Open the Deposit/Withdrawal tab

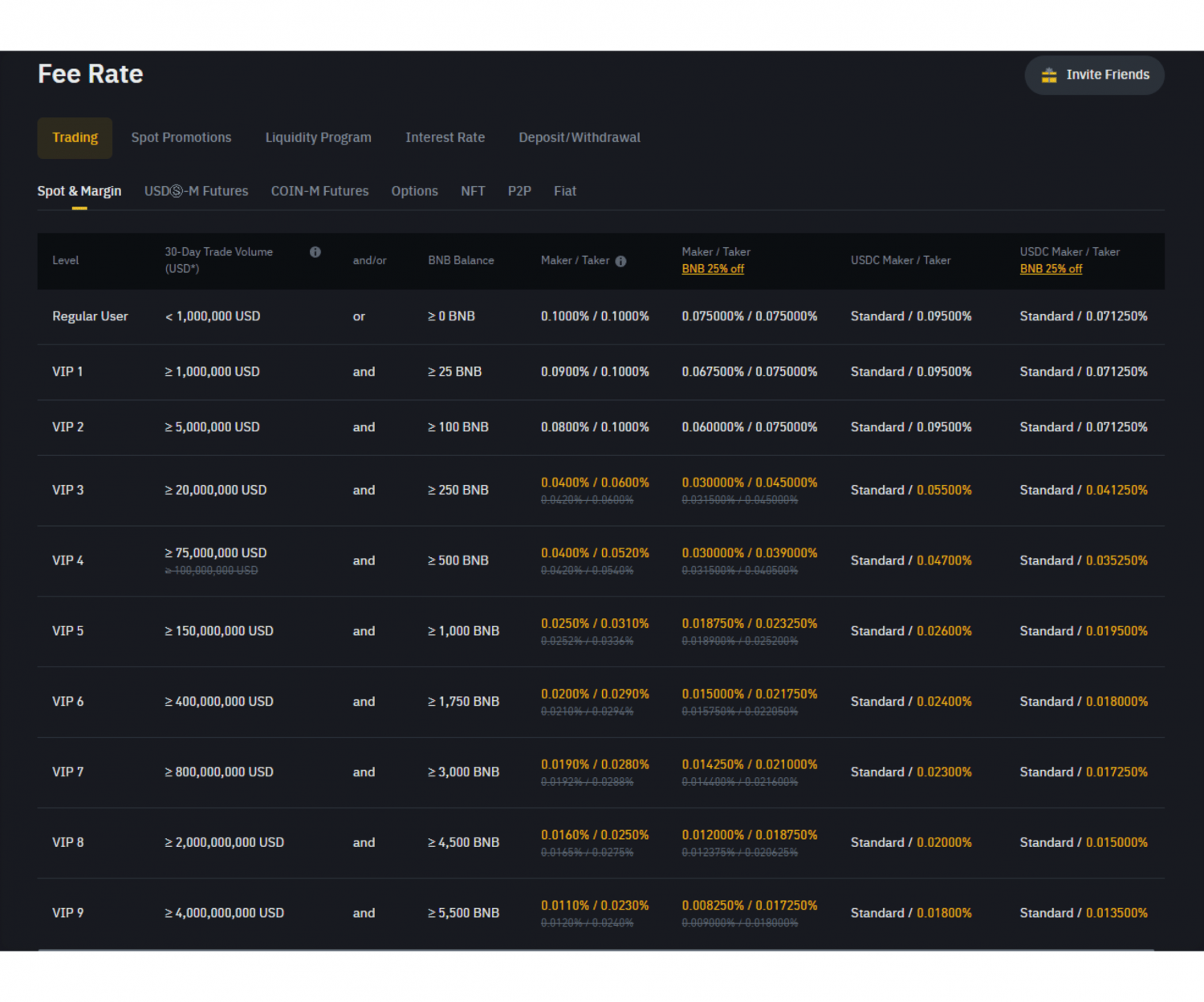(579, 137)
